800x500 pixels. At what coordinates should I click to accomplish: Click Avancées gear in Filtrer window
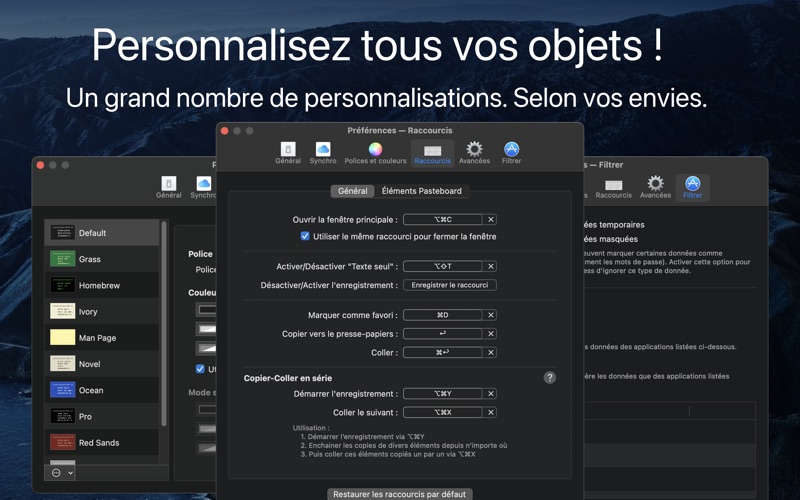coord(655,188)
